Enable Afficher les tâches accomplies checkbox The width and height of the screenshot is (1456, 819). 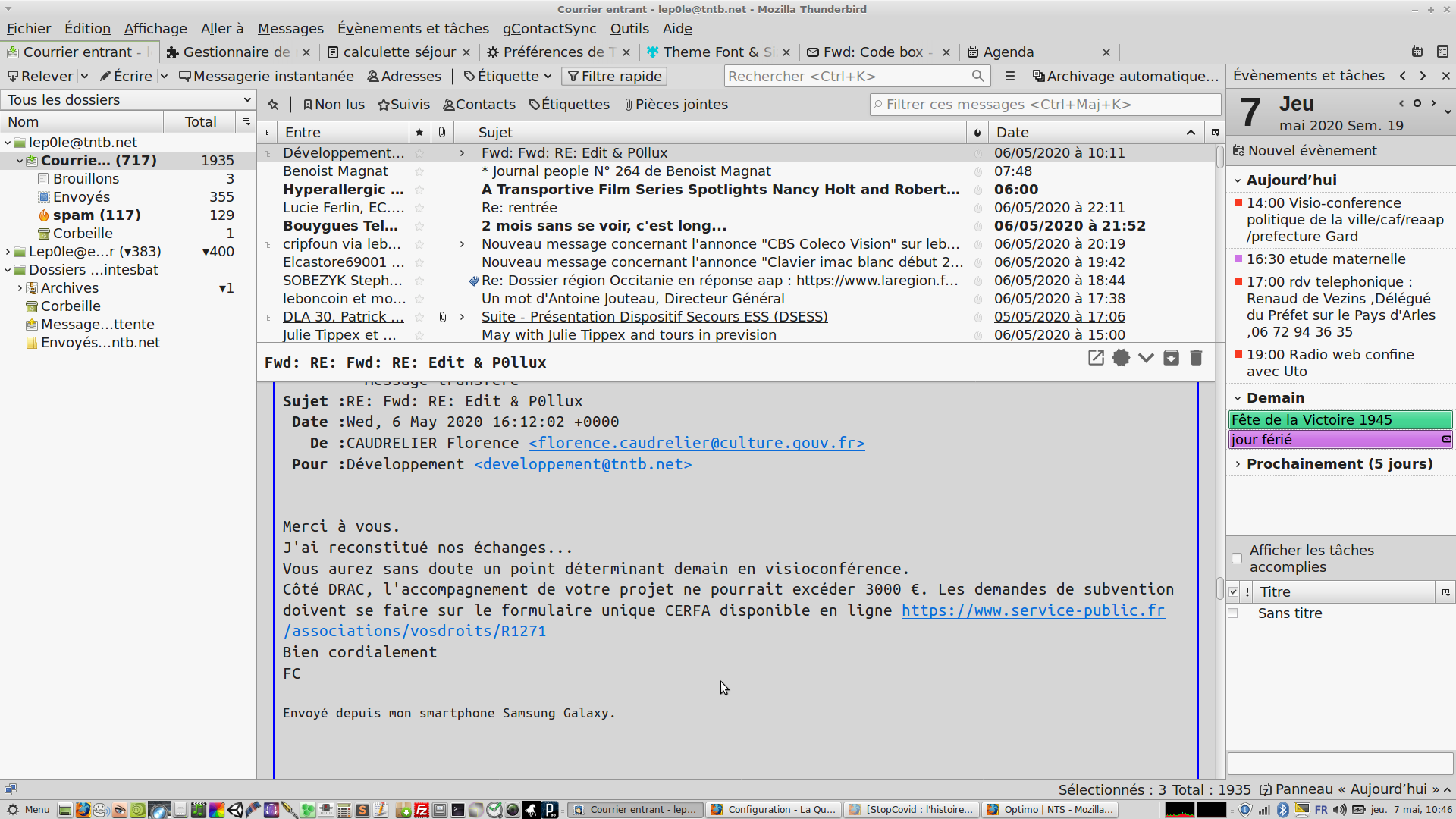click(1237, 558)
